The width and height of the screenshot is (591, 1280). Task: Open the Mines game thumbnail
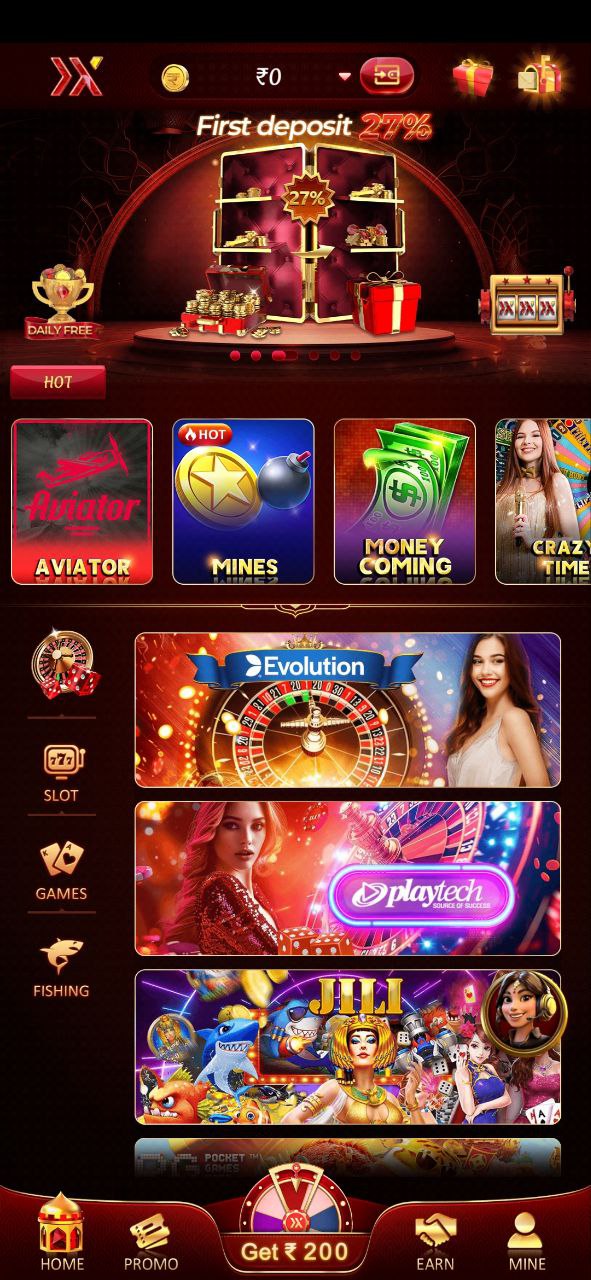[243, 501]
